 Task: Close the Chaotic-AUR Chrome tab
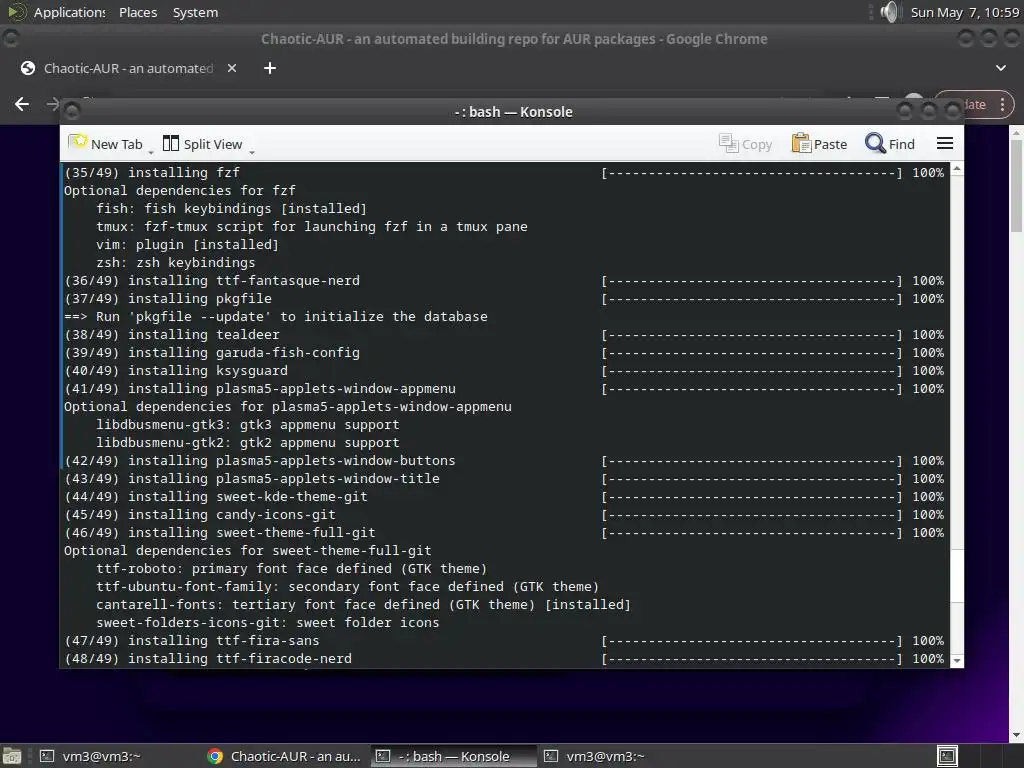pyautogui.click(x=232, y=68)
